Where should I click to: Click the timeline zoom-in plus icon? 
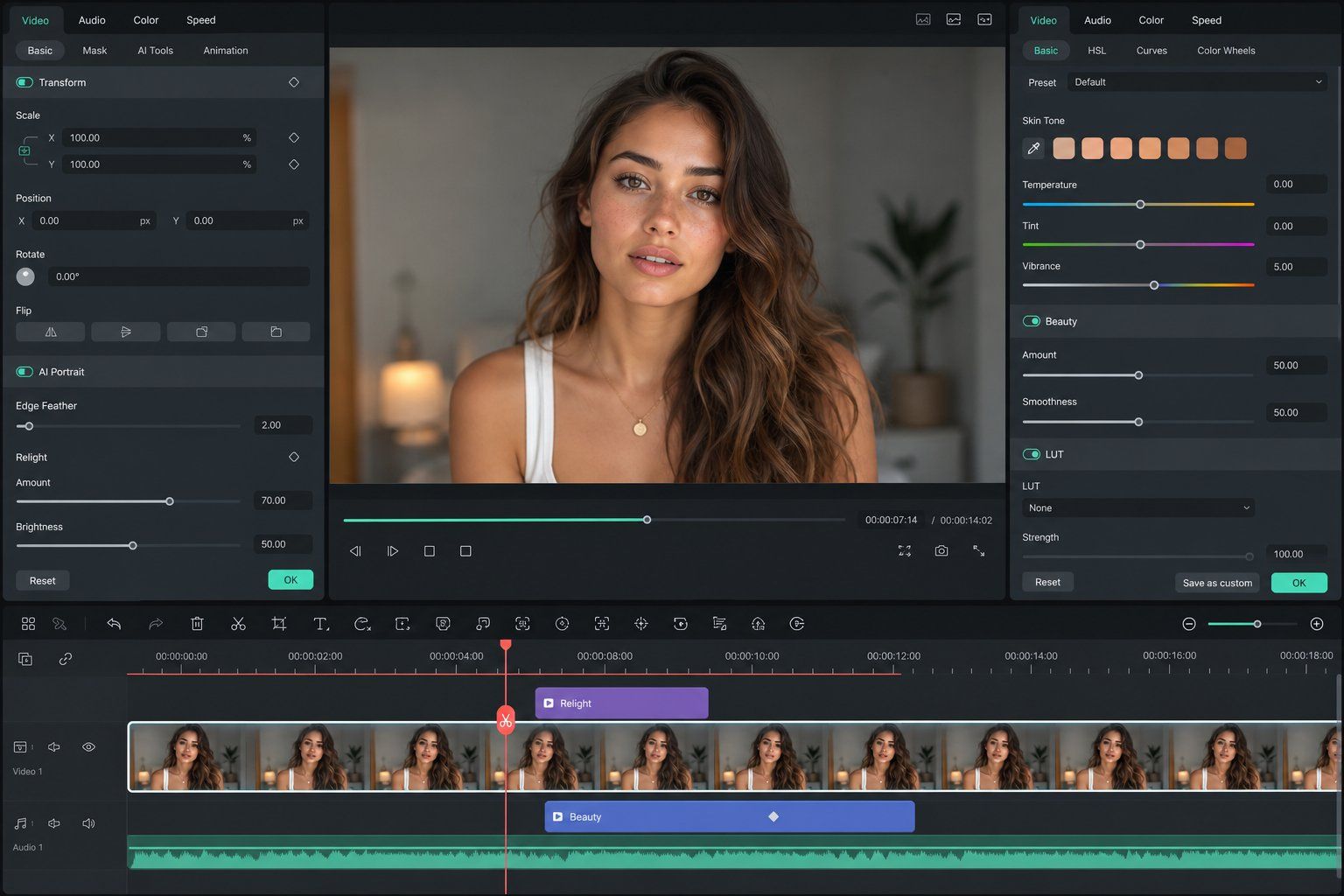pyautogui.click(x=1317, y=624)
